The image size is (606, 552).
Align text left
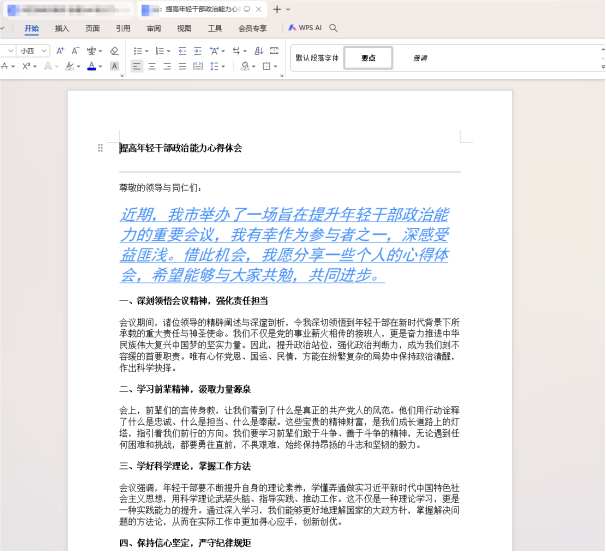point(136,66)
